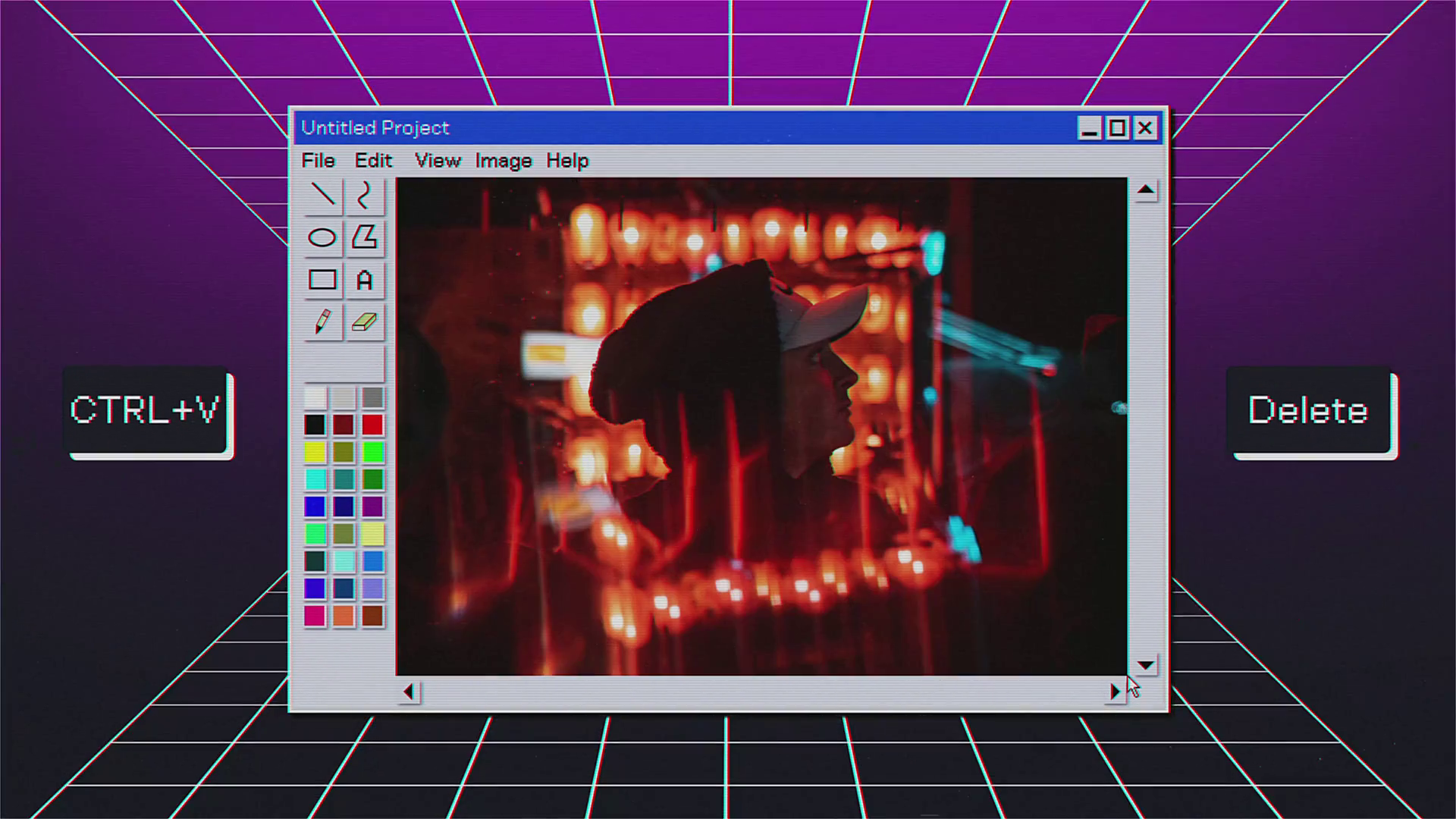The image size is (1456, 819).
Task: Open the Help menu
Action: [567, 161]
